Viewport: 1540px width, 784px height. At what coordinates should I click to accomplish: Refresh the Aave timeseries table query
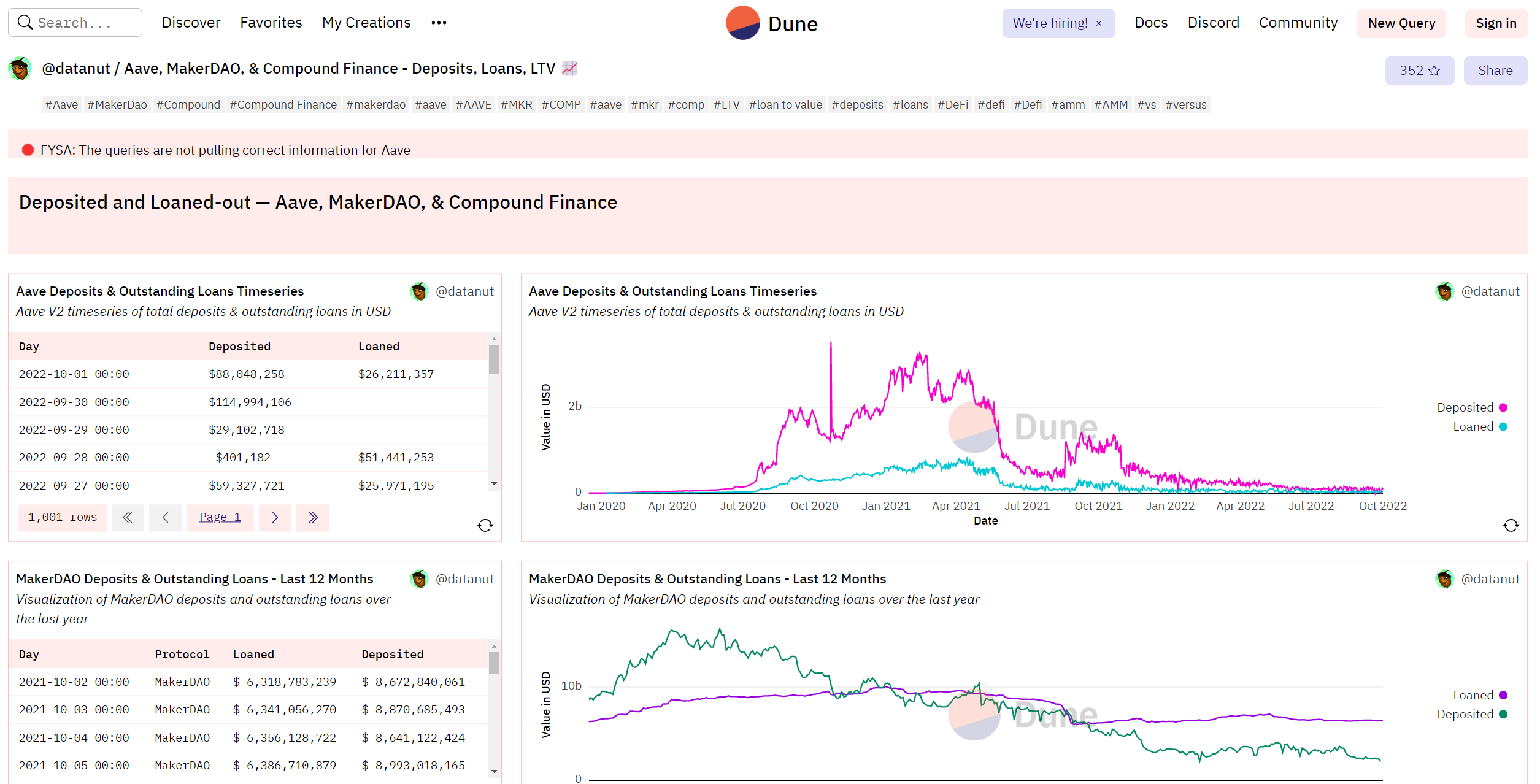(485, 525)
